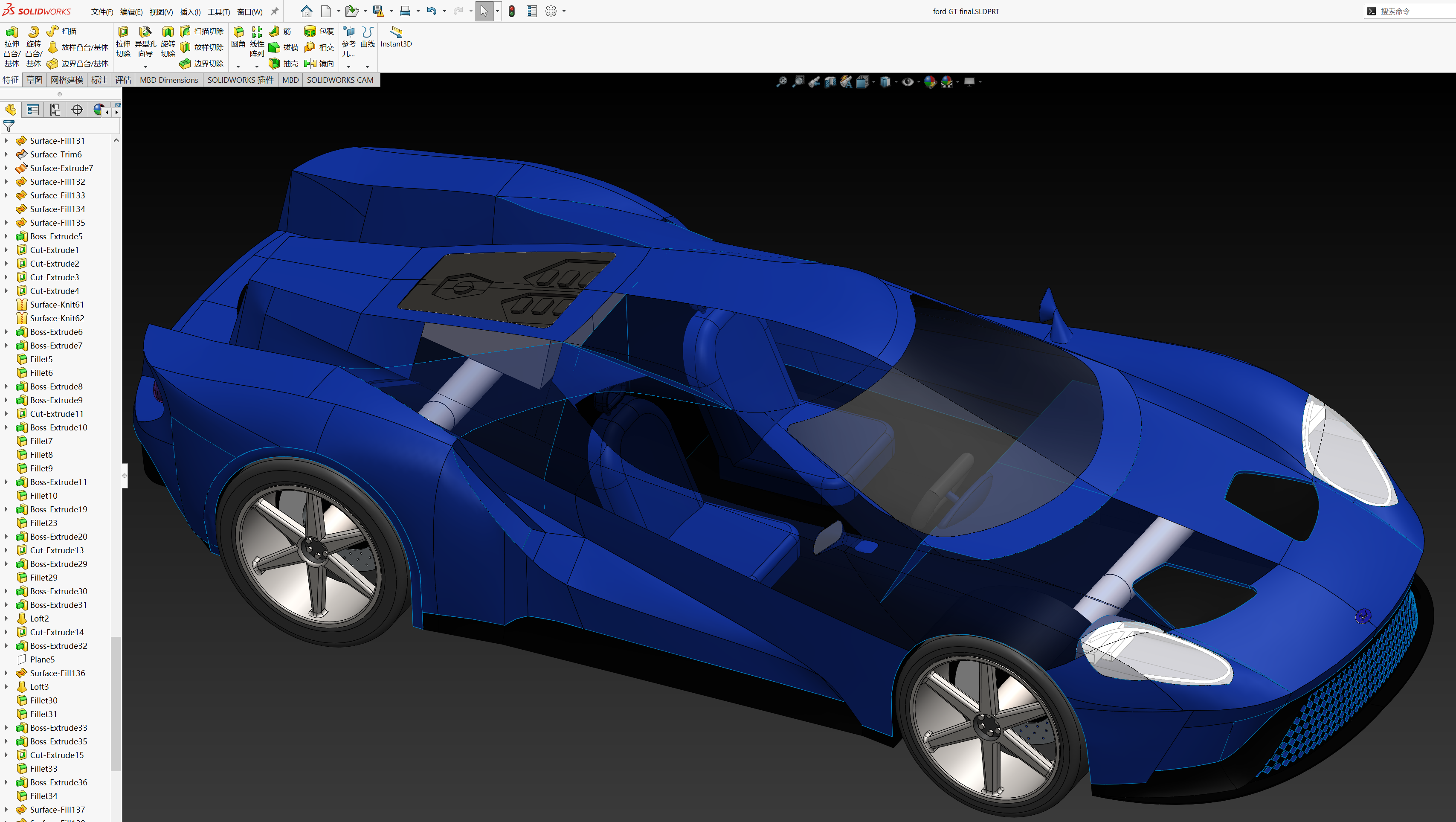Click the 圆角 fillet tool
The height and width of the screenshot is (822, 1456).
coord(238,37)
